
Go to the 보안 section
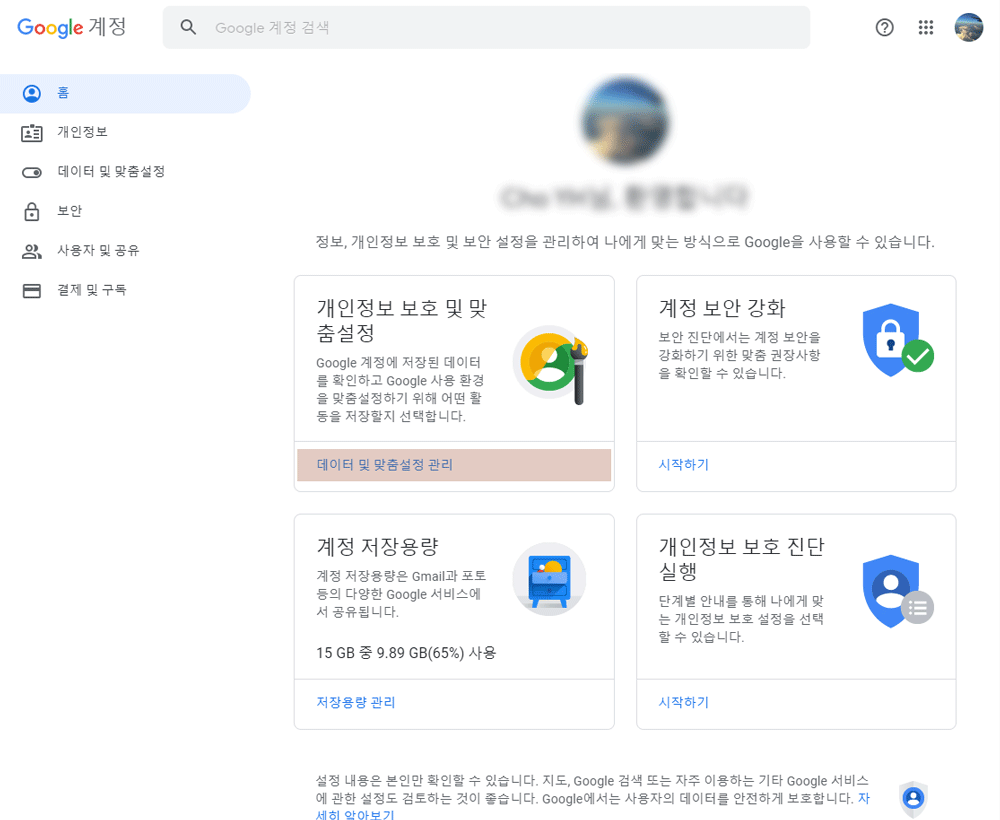[x=70, y=211]
